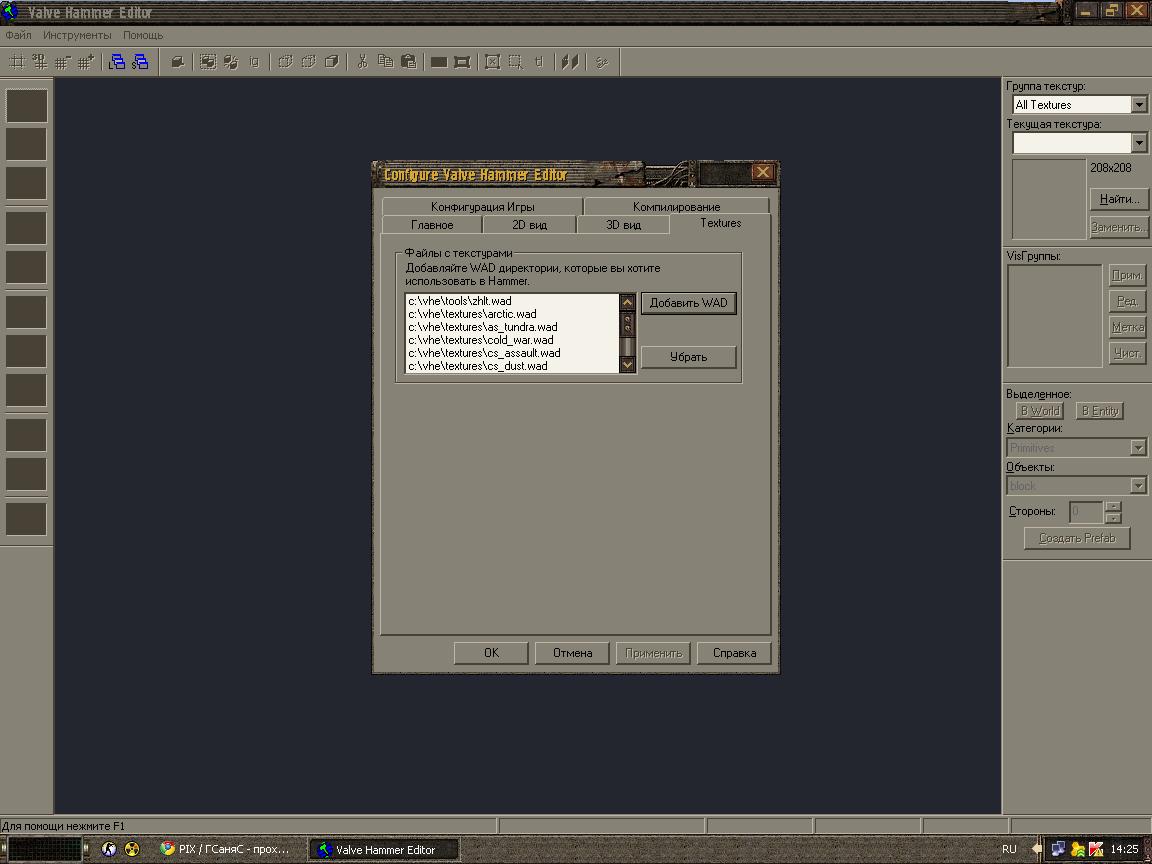The height and width of the screenshot is (864, 1152).
Task: Click the larger grid size icon
Action: coord(86,62)
